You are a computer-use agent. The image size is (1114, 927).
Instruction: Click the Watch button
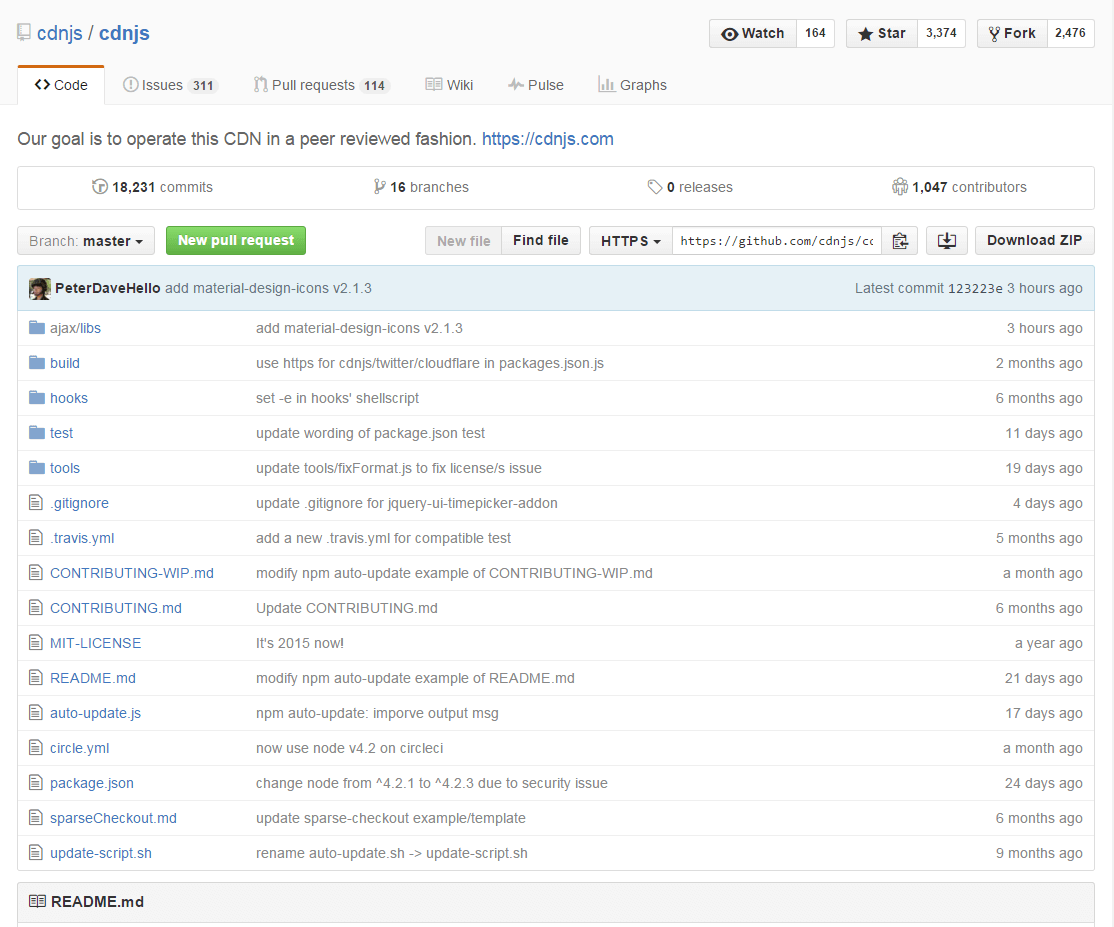[x=753, y=33]
